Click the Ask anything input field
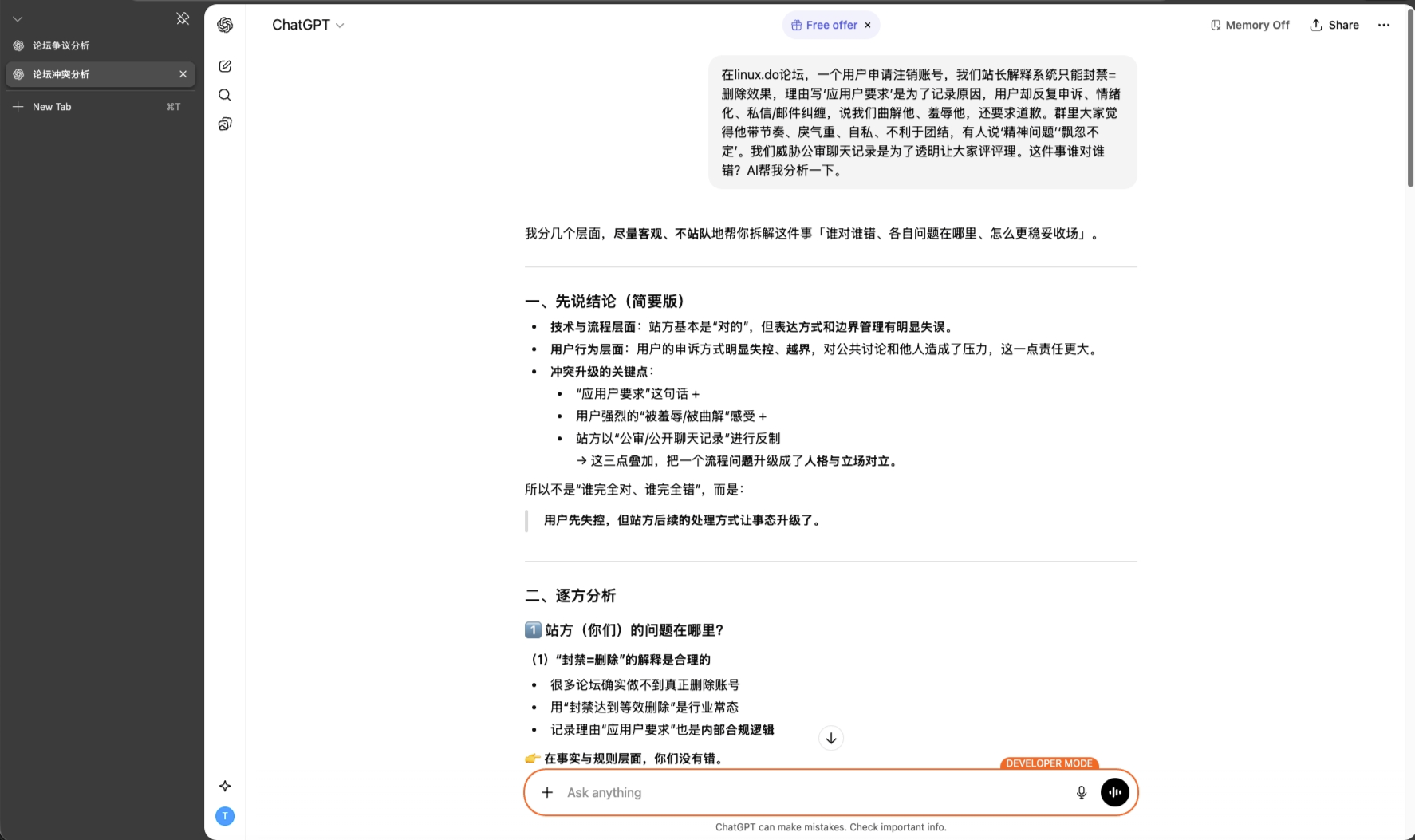 [x=806, y=792]
